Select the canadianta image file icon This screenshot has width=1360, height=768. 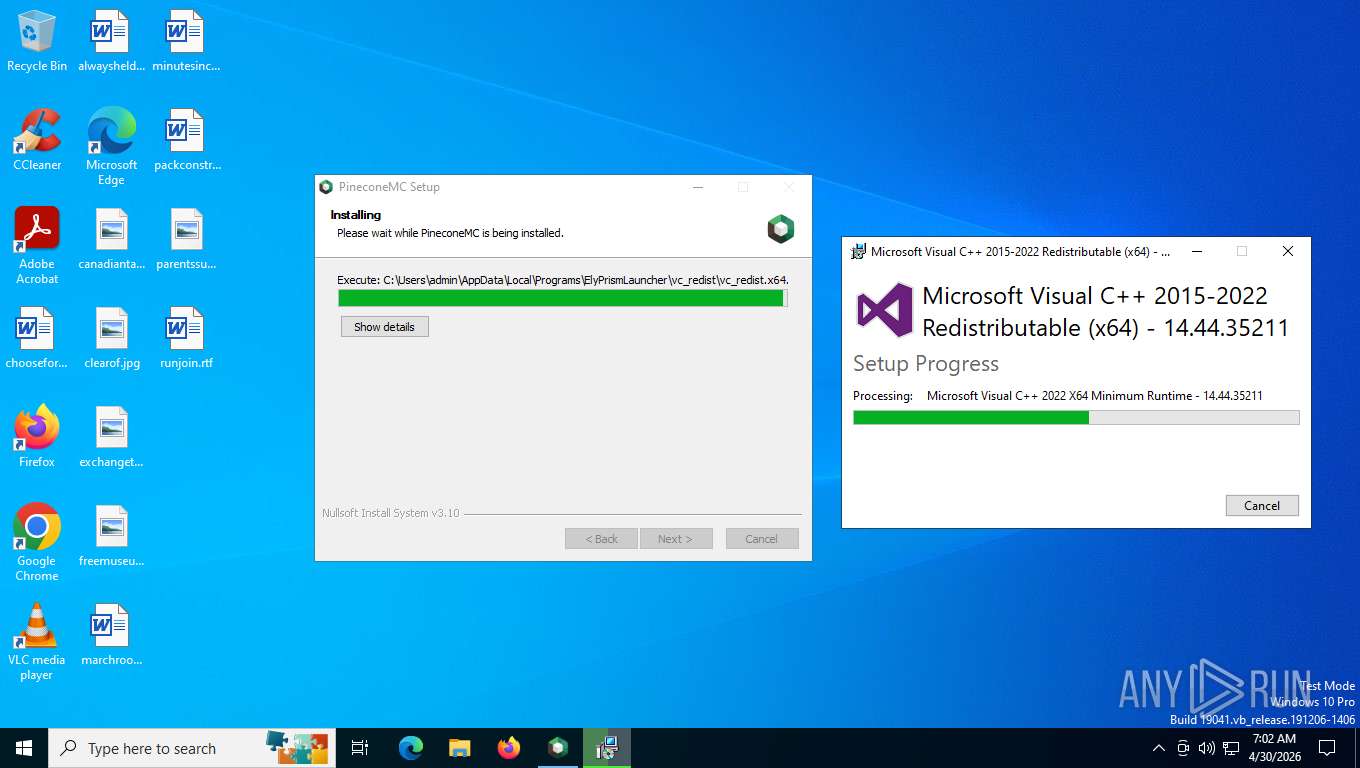tap(111, 239)
